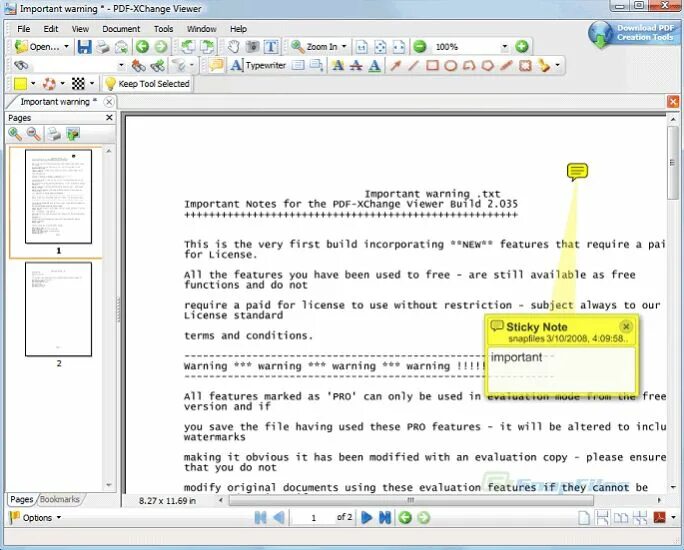The image size is (684, 550).
Task: Switch to the Bookmarks tab
Action: 60,499
